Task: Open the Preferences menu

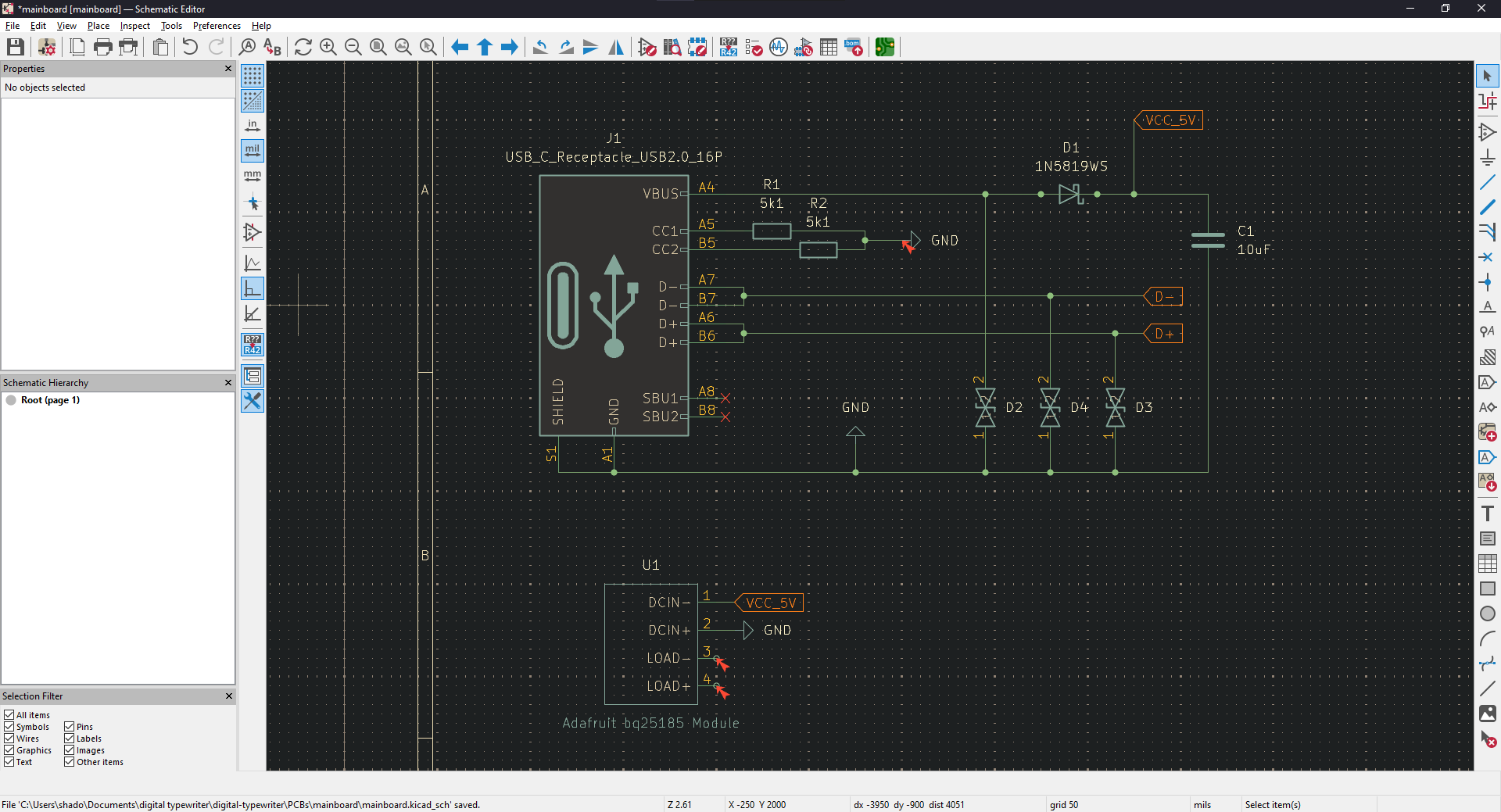Action: point(217,26)
